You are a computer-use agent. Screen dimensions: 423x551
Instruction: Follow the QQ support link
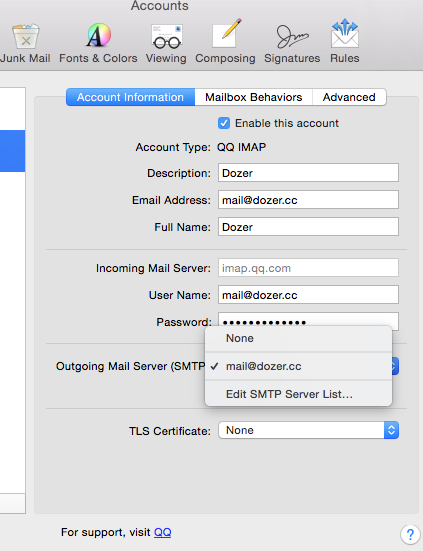(x=163, y=532)
